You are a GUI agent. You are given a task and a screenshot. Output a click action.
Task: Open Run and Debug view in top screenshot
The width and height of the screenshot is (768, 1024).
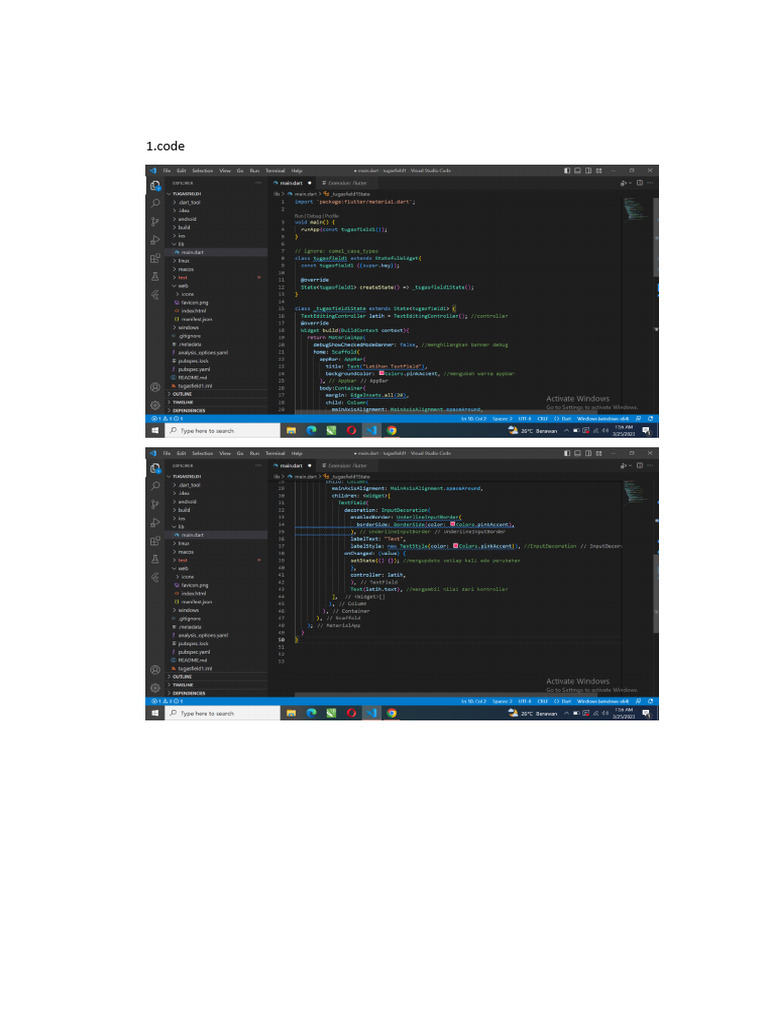coord(155,240)
